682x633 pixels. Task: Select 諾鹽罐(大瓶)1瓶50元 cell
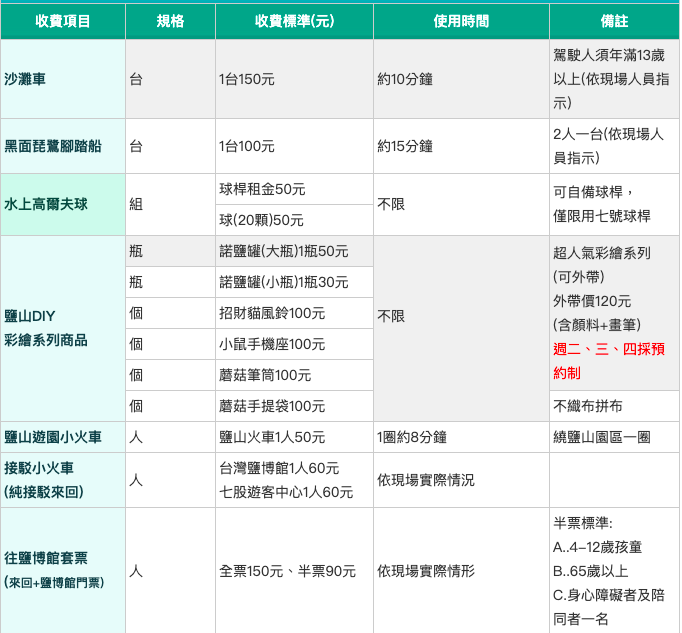tap(294, 251)
